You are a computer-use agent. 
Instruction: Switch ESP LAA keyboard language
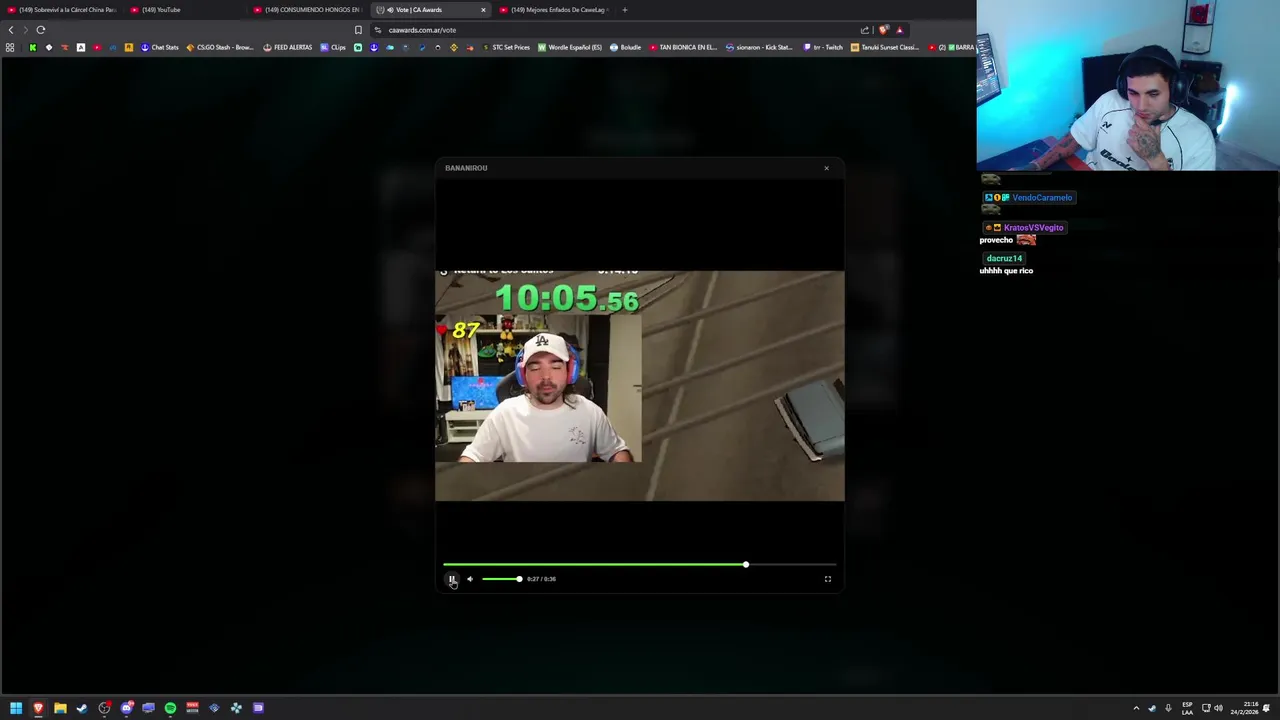1187,708
